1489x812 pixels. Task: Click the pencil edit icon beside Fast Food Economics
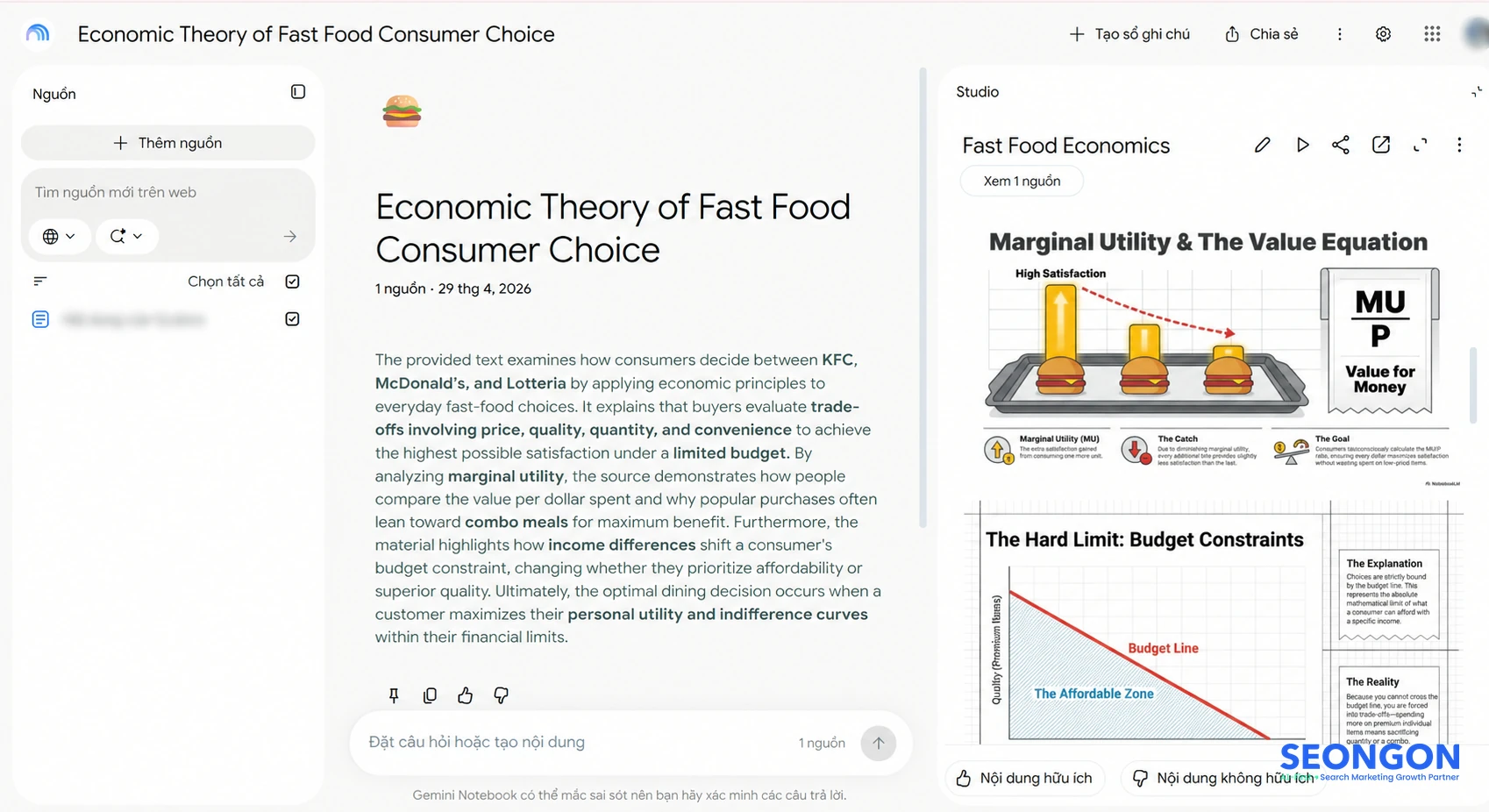click(x=1262, y=145)
